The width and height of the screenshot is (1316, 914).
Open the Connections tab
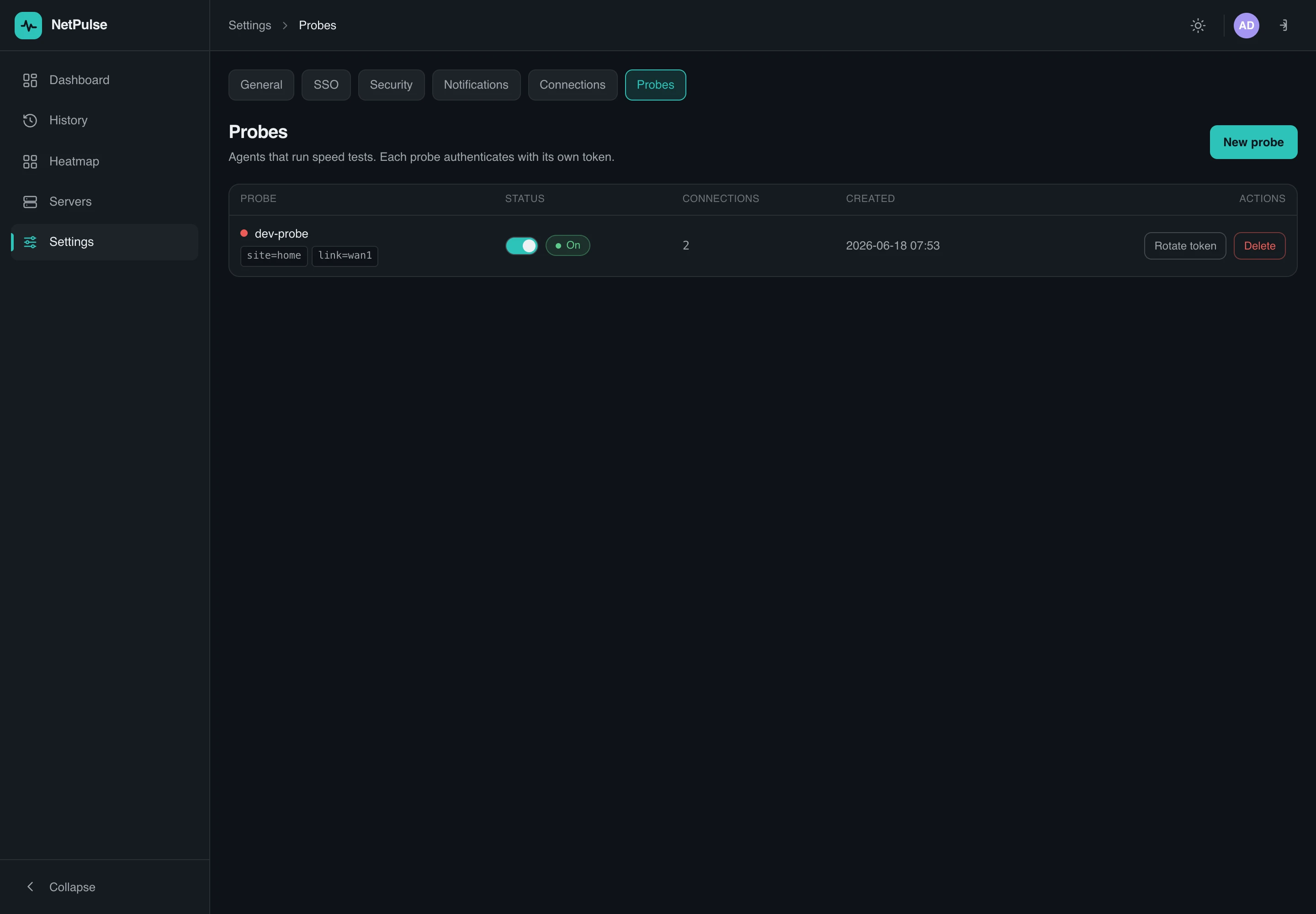click(572, 85)
